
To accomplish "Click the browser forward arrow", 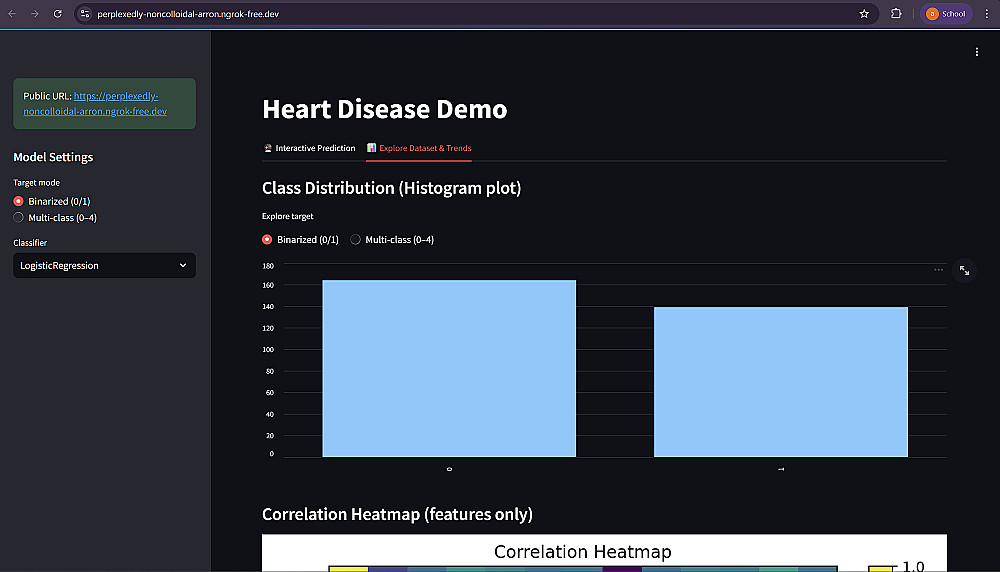I will tap(34, 14).
